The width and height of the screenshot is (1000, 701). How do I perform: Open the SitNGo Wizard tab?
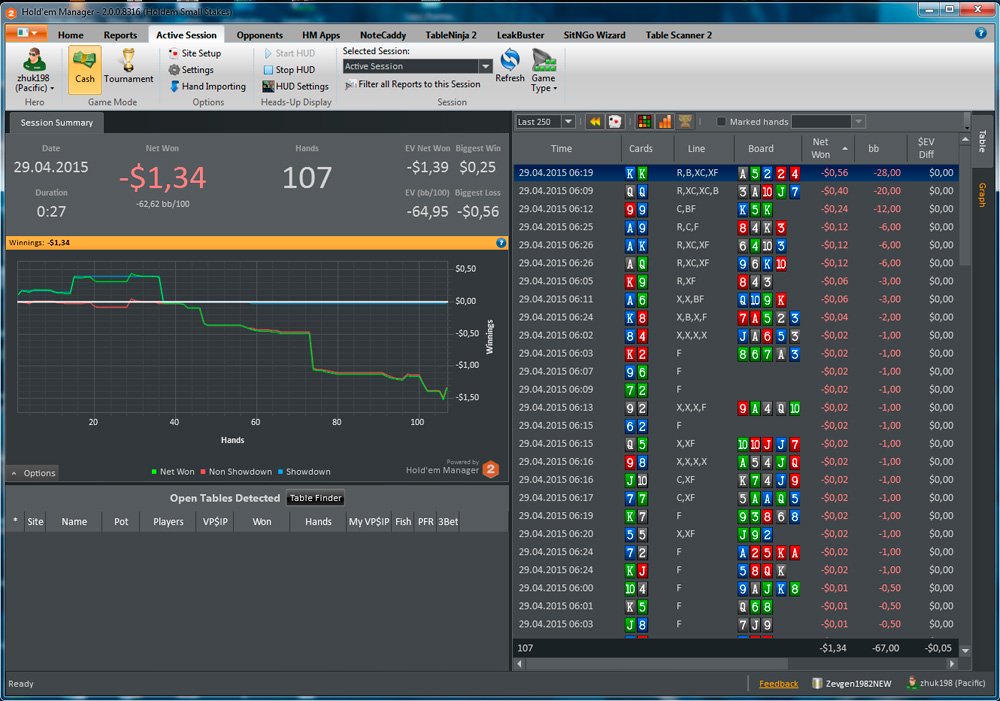[x=594, y=35]
